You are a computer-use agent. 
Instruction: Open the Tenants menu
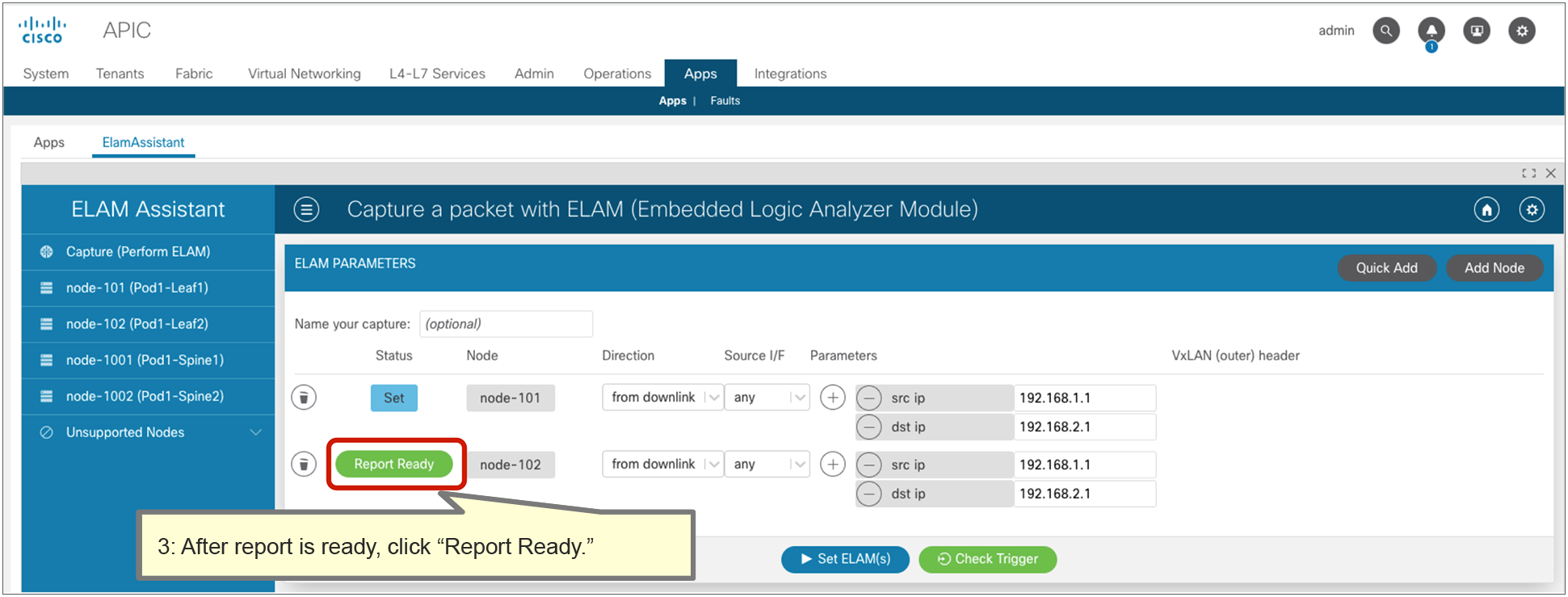pyautogui.click(x=120, y=74)
